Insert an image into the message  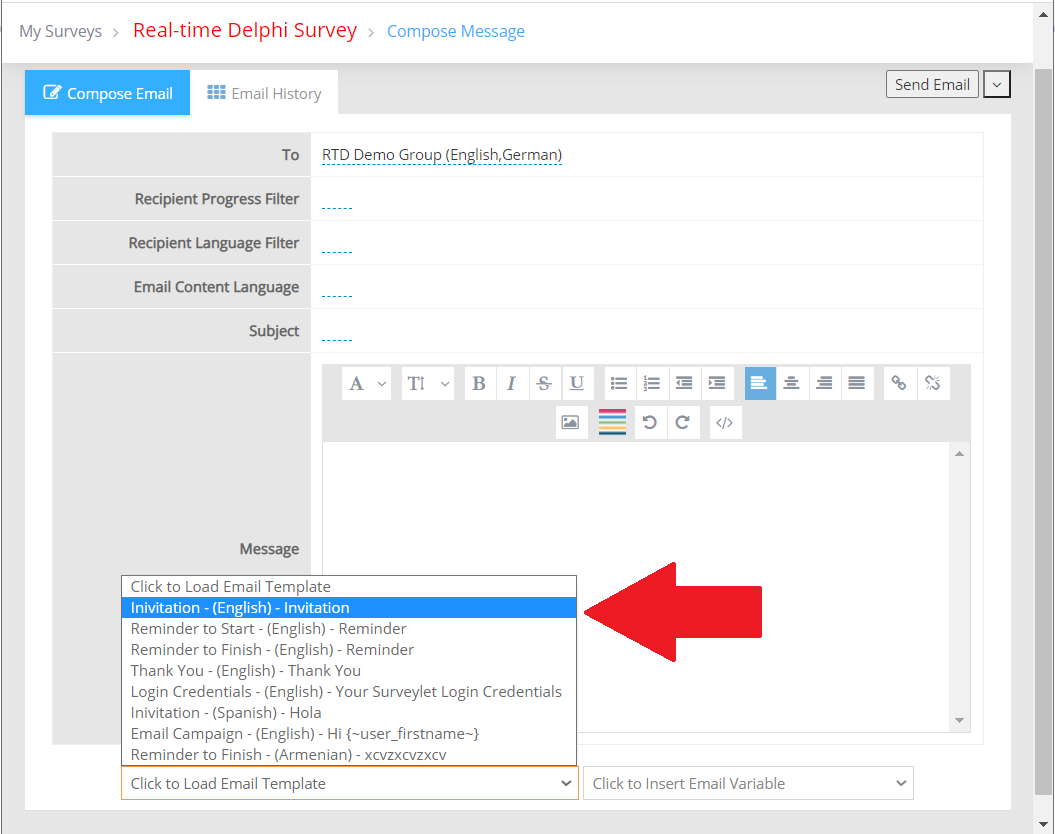pyautogui.click(x=570, y=422)
